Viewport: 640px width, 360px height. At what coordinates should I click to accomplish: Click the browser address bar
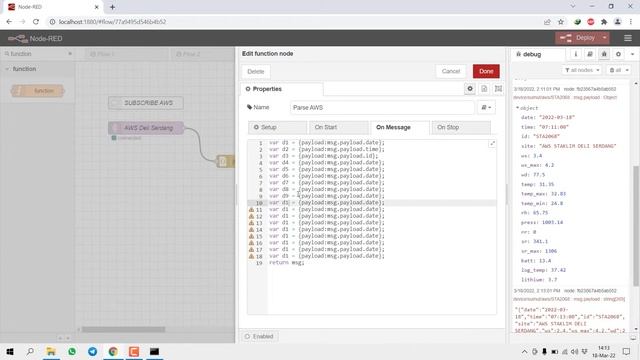pos(294,22)
